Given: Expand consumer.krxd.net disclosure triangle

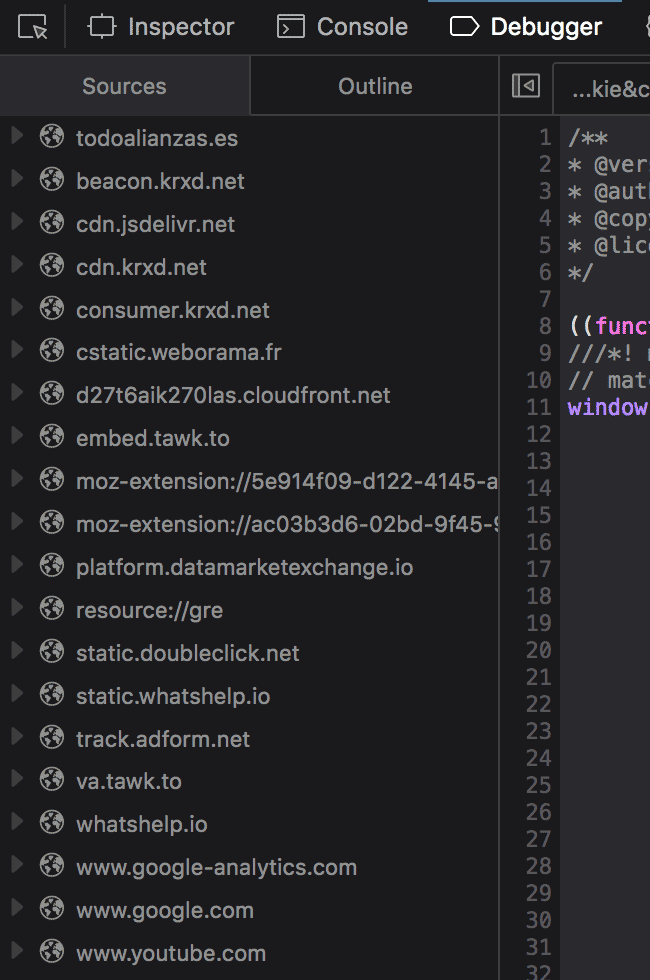Looking at the screenshot, I should [18, 308].
